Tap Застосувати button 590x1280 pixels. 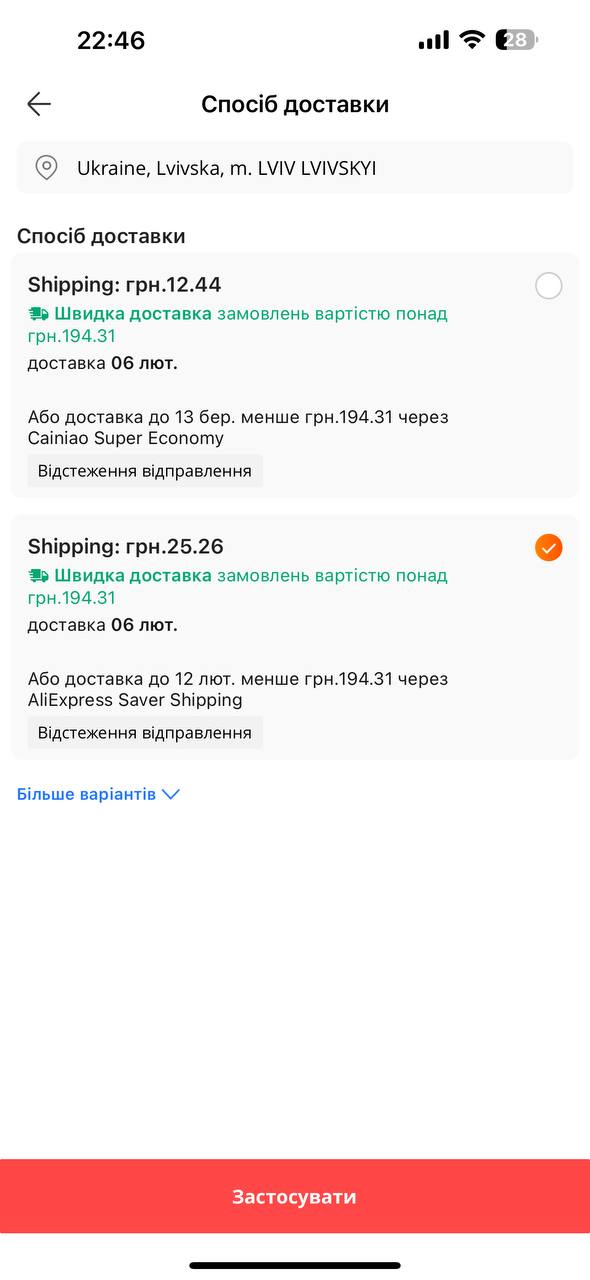click(x=295, y=1197)
